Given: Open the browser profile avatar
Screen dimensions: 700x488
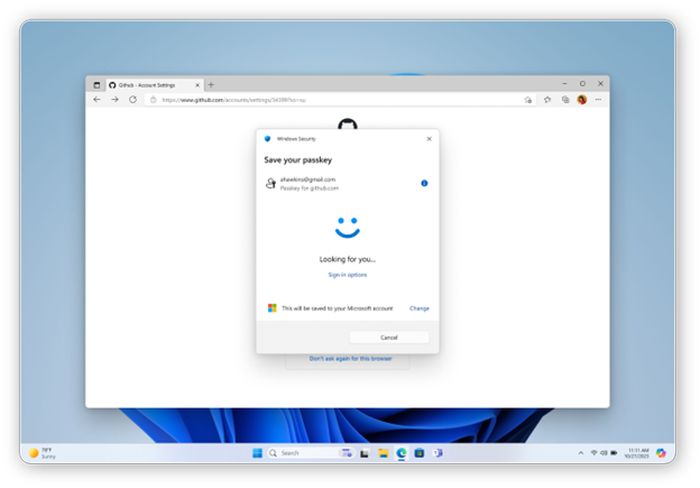Looking at the screenshot, I should coord(582,100).
